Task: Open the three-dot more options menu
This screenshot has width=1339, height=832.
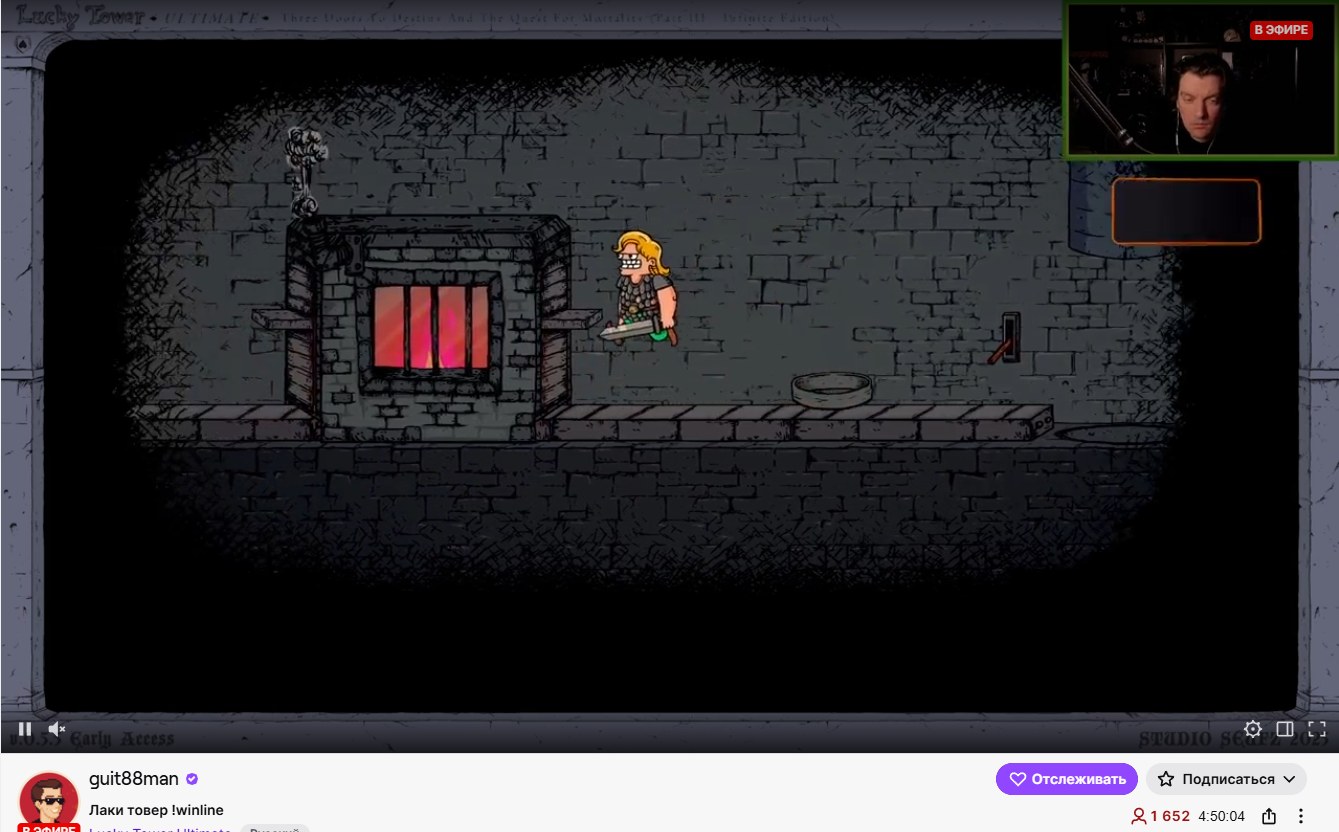Action: click(x=1301, y=816)
